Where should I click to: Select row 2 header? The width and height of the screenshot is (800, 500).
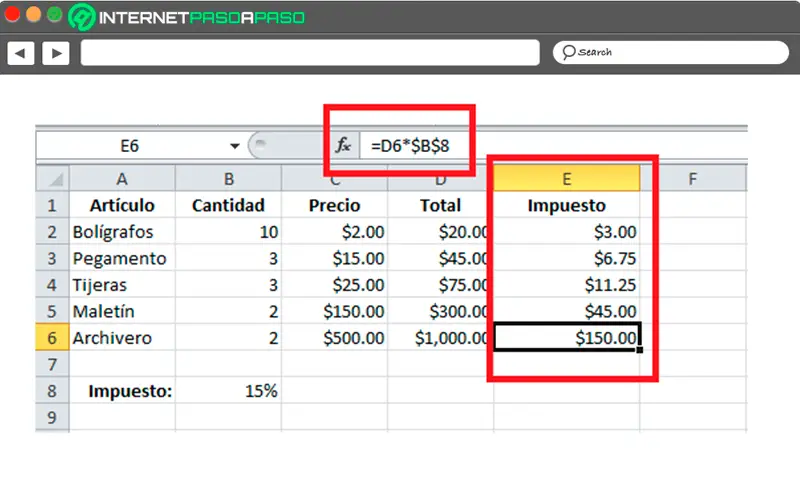[52, 232]
